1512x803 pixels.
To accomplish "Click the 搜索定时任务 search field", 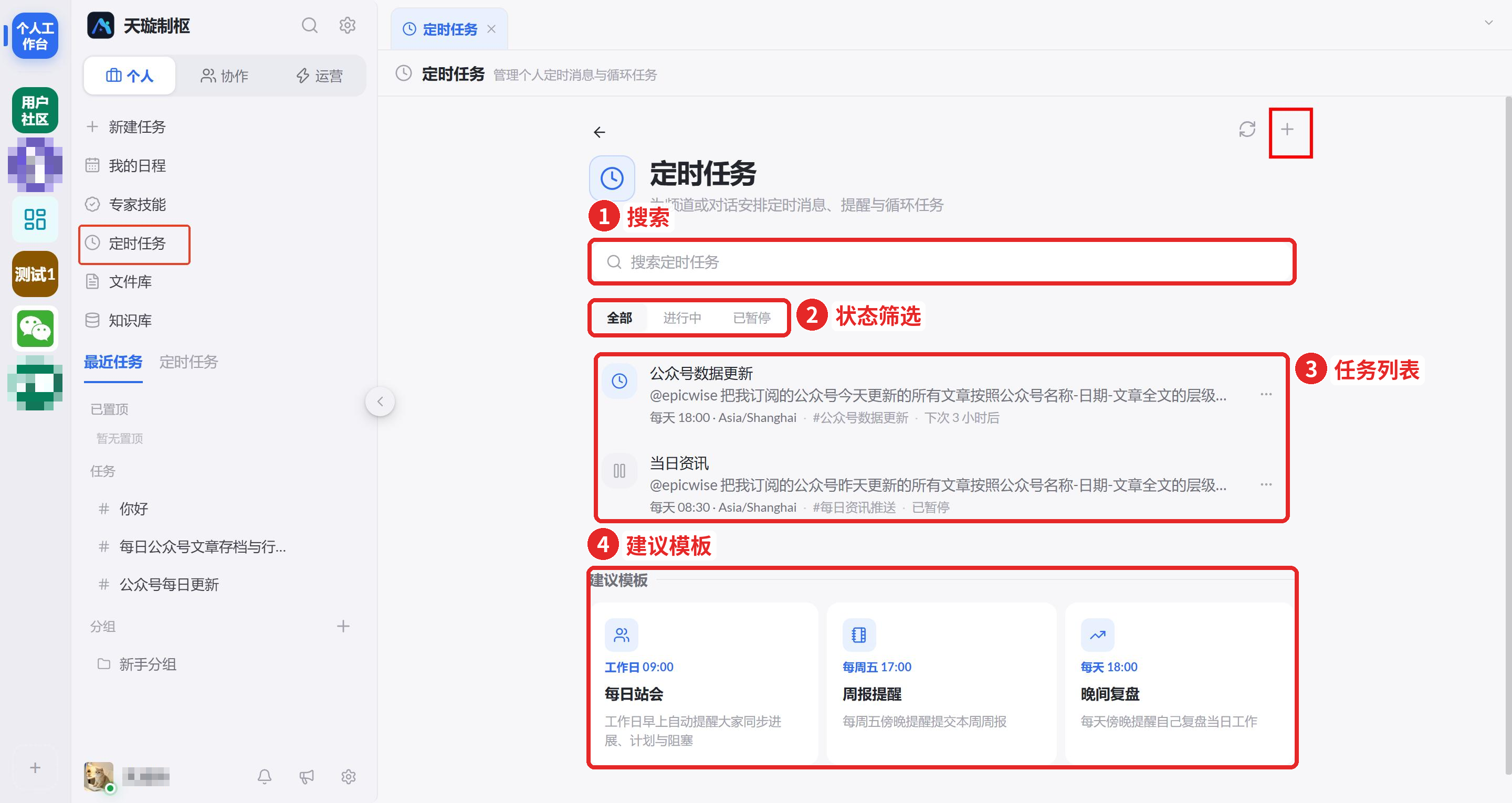I will 941,262.
